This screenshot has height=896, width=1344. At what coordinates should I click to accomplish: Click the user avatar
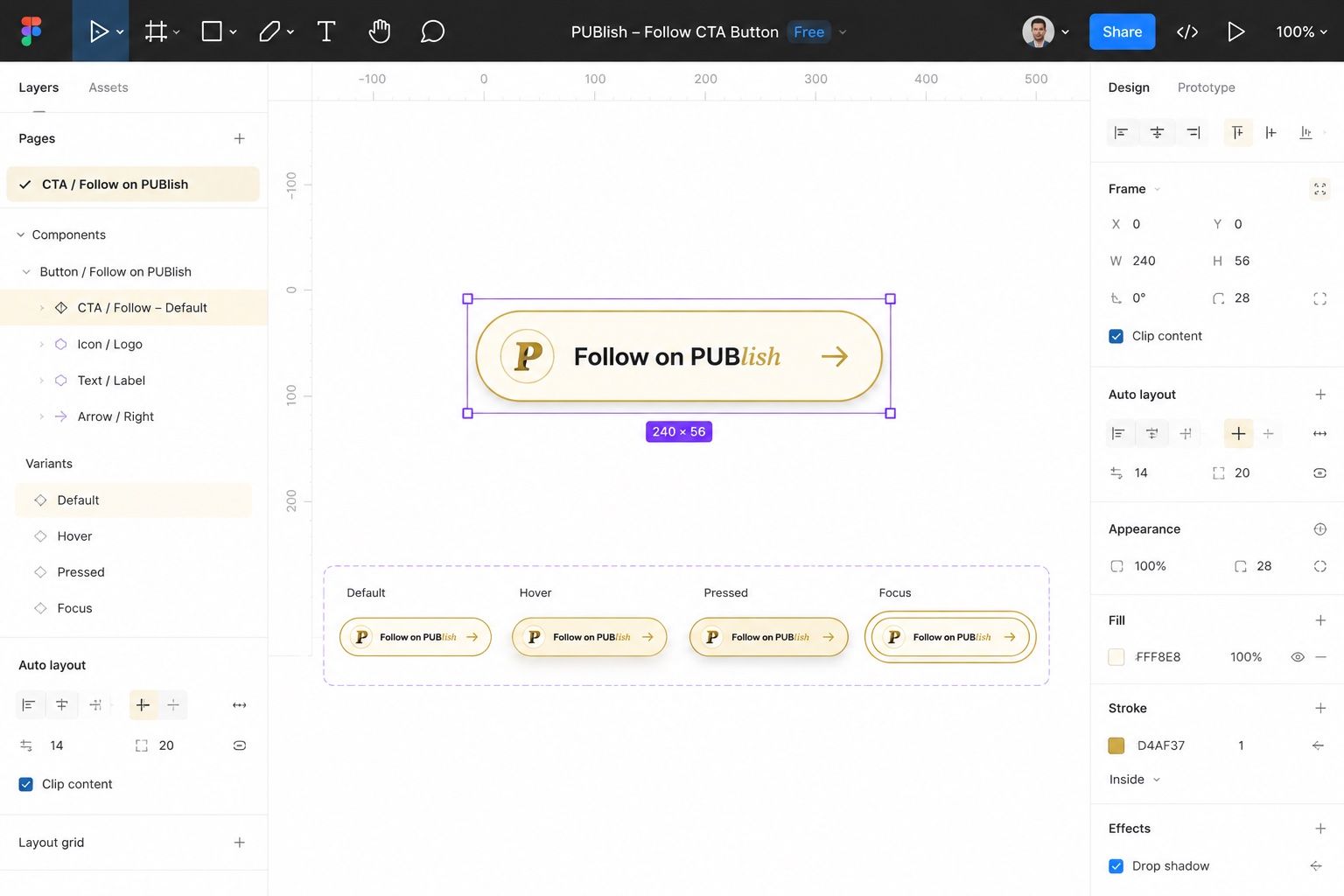(x=1038, y=31)
